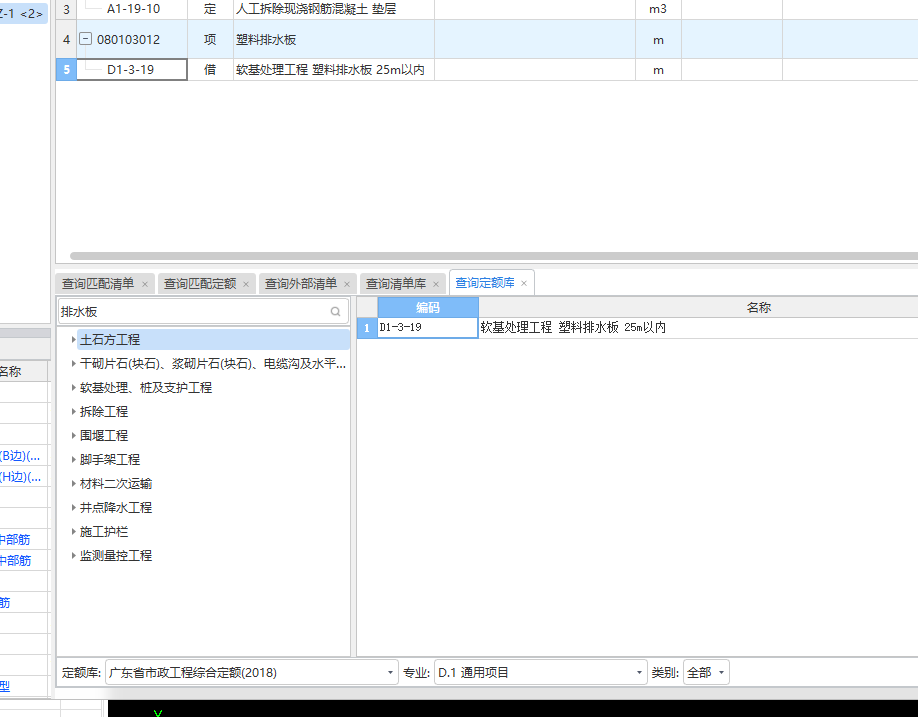Select row number 1 in result table
Screen dimensions: 918x717
[367, 328]
